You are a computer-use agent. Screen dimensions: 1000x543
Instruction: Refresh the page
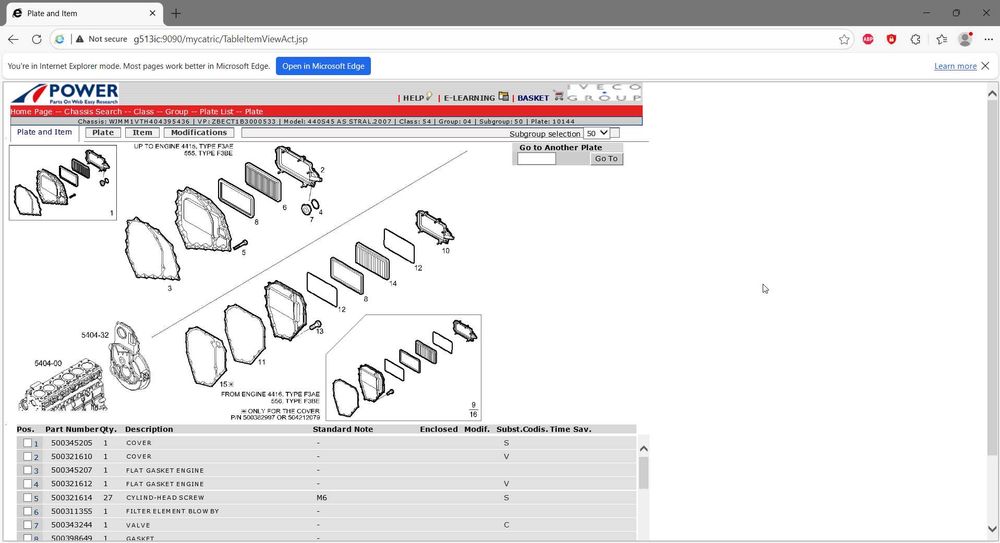coord(36,39)
